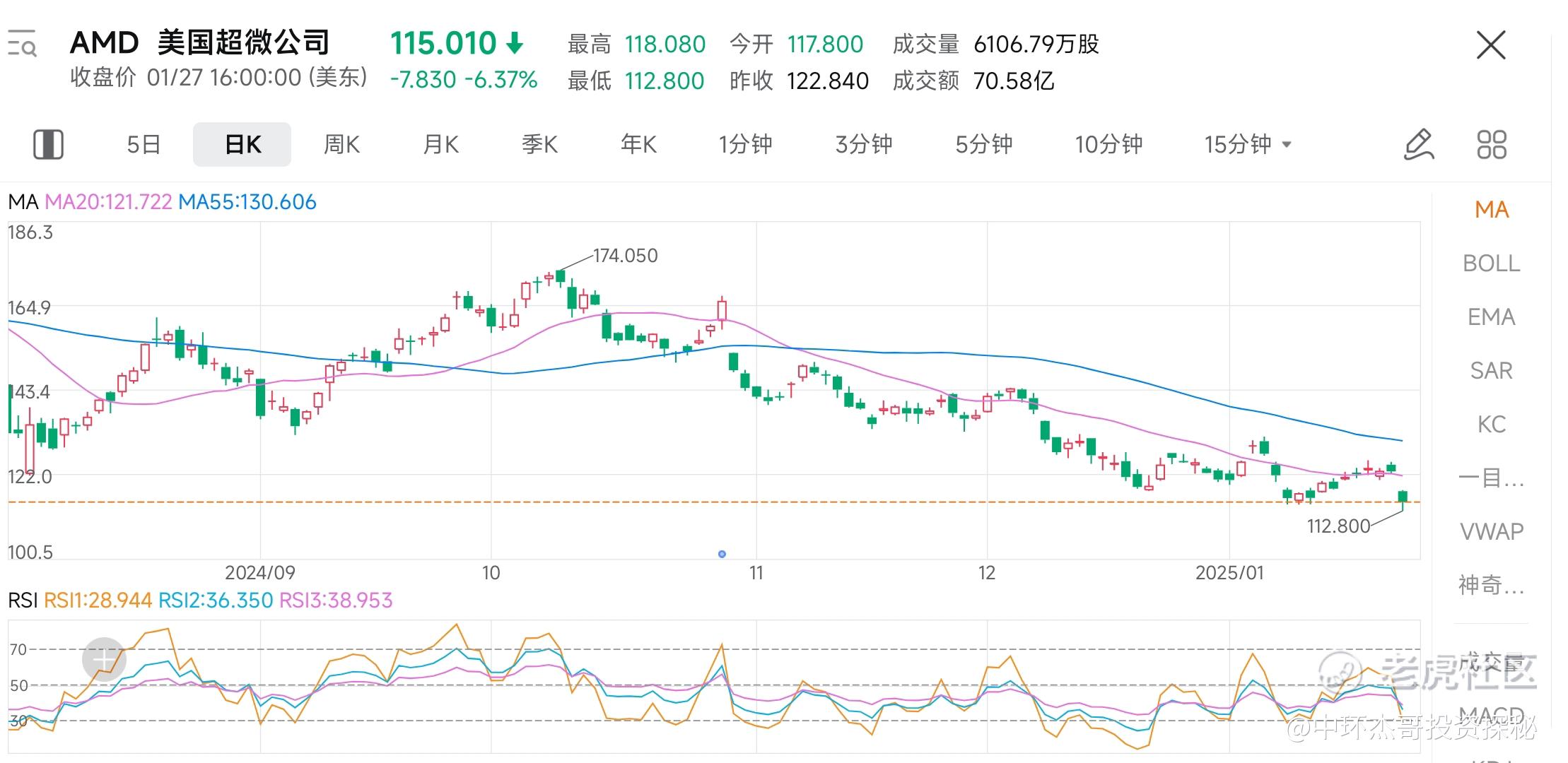Switch to the 周K tab
Screen dimensions: 1568x763
[341, 144]
